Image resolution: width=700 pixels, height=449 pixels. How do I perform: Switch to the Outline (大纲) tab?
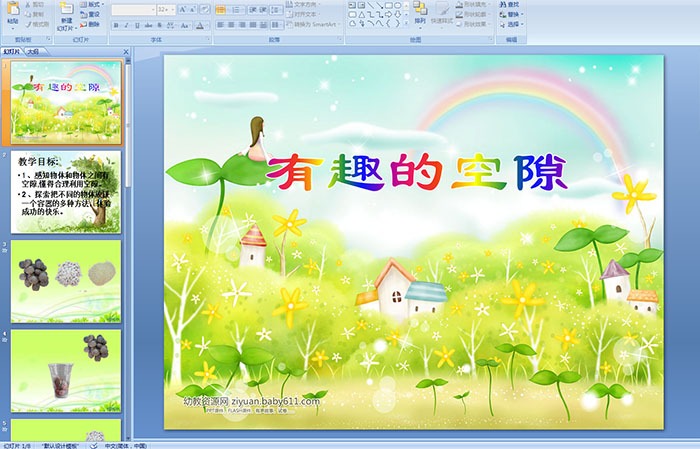pos(34,50)
